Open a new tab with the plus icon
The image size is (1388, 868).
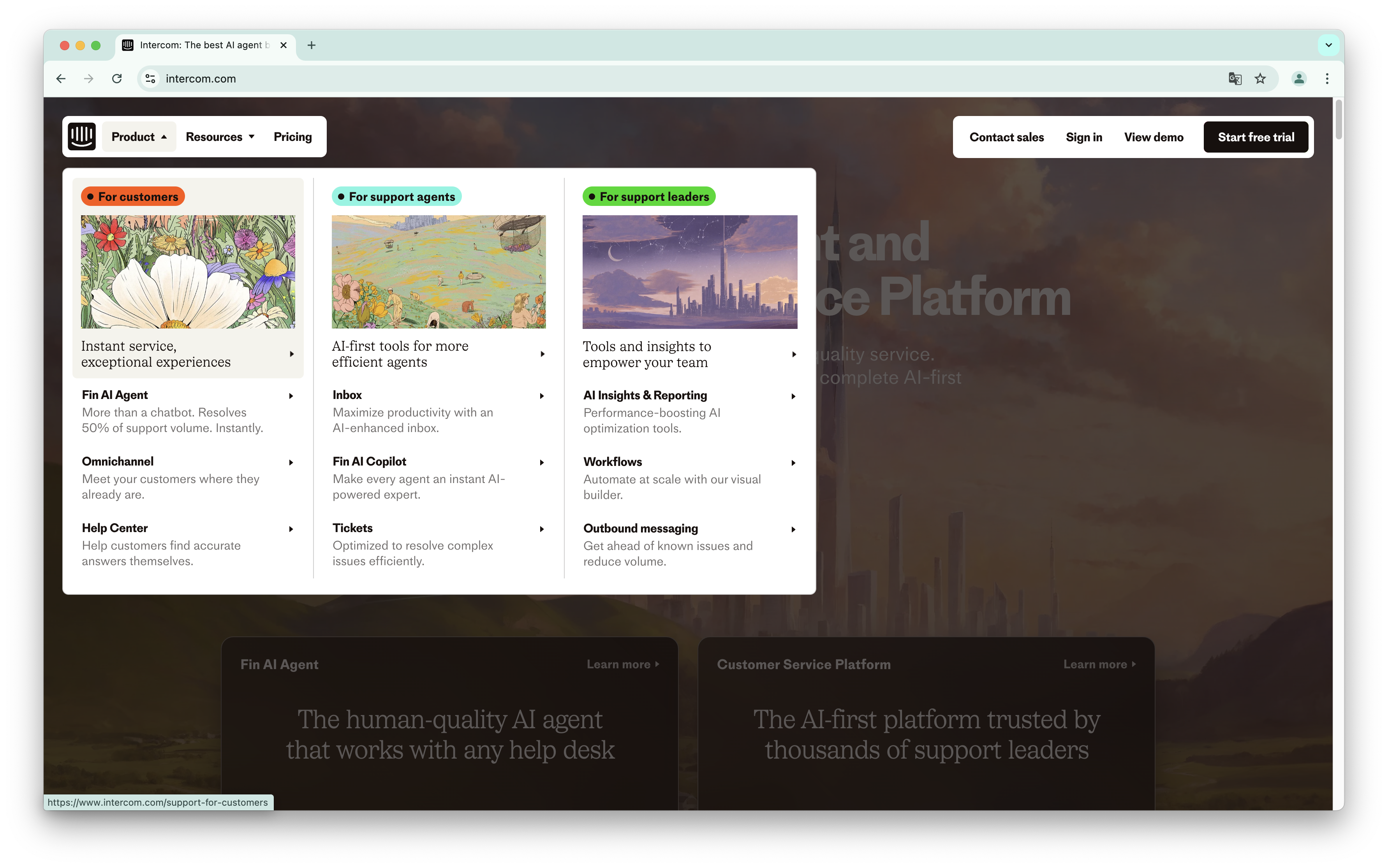[311, 45]
